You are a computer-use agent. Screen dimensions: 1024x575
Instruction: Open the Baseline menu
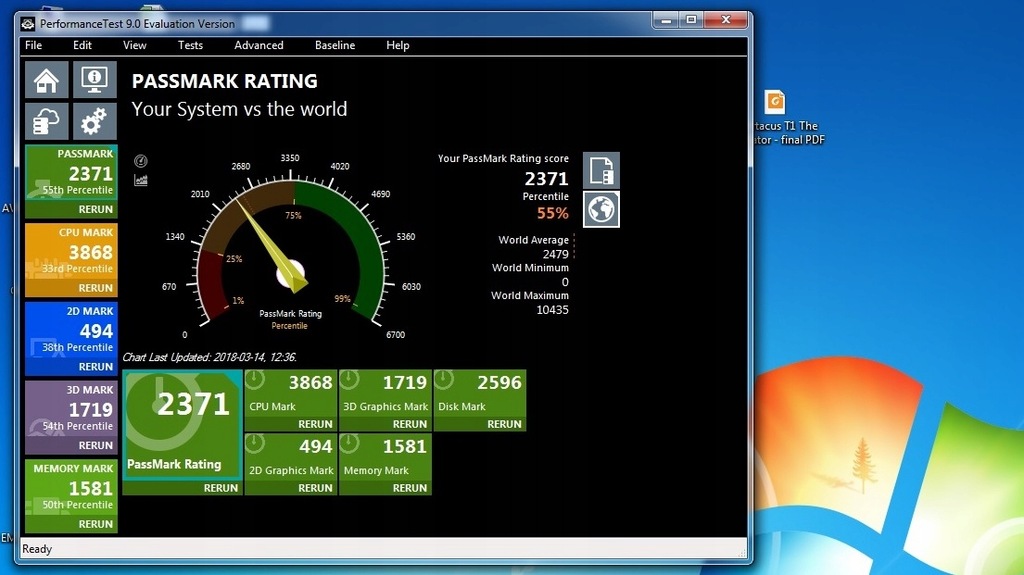tap(335, 45)
